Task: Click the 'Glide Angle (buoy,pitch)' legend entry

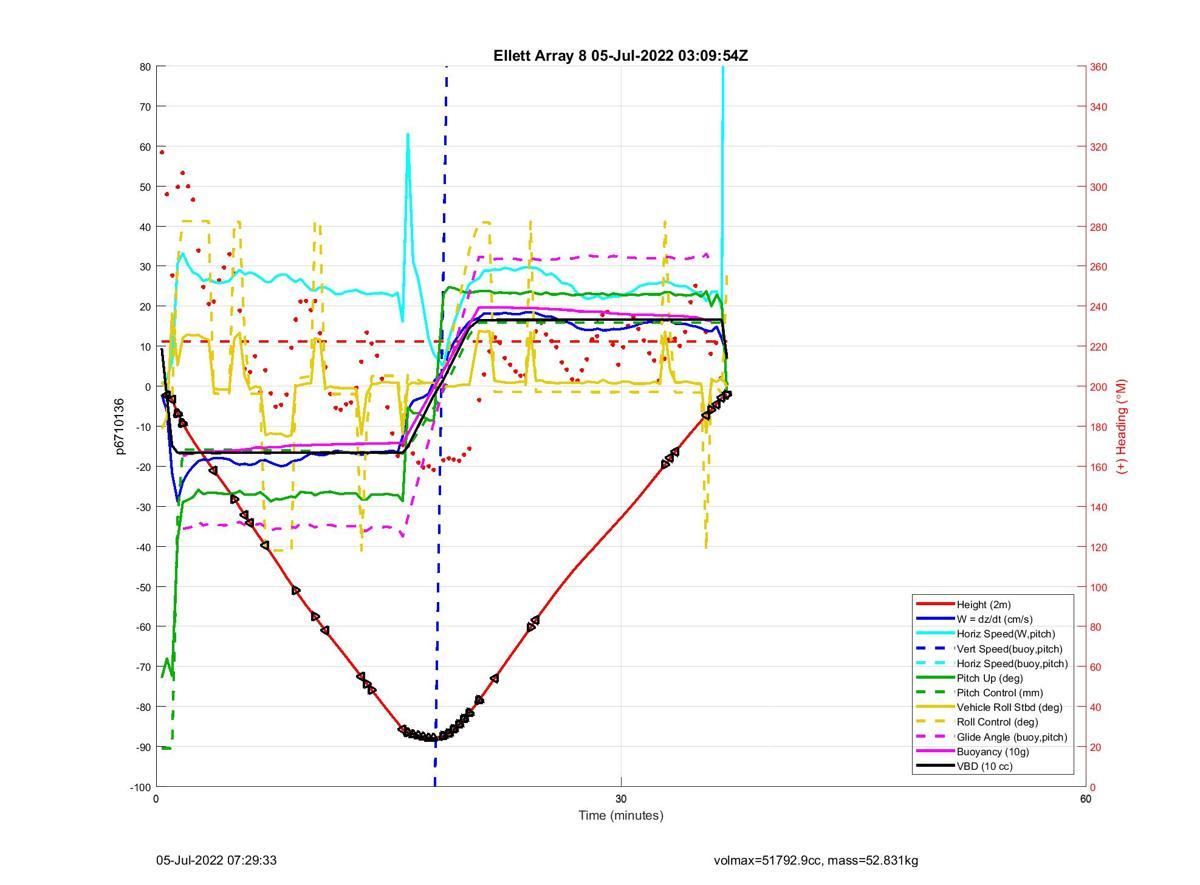Action: click(1012, 737)
